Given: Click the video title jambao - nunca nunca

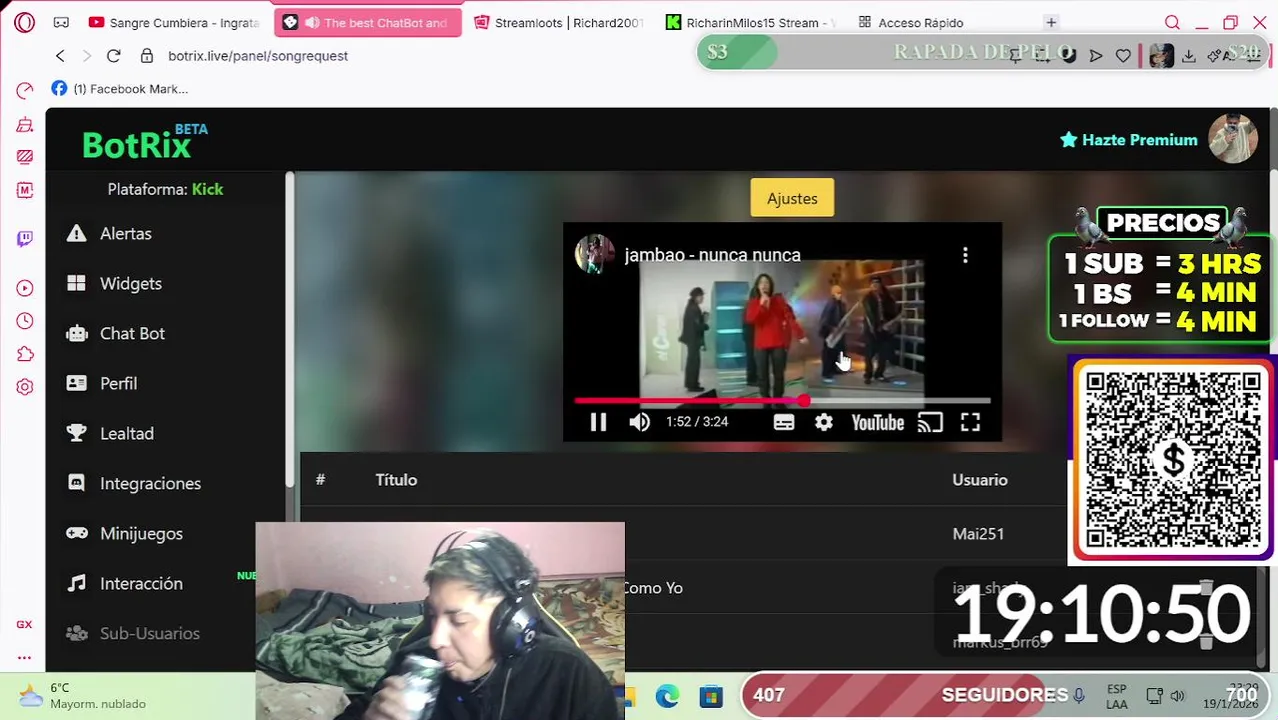Looking at the screenshot, I should 712,255.
